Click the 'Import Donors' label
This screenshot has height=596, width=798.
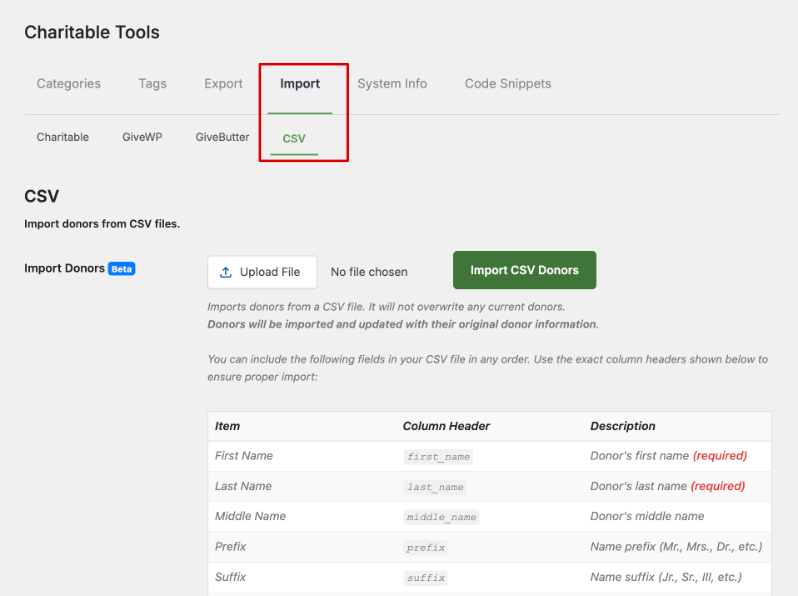(64, 268)
